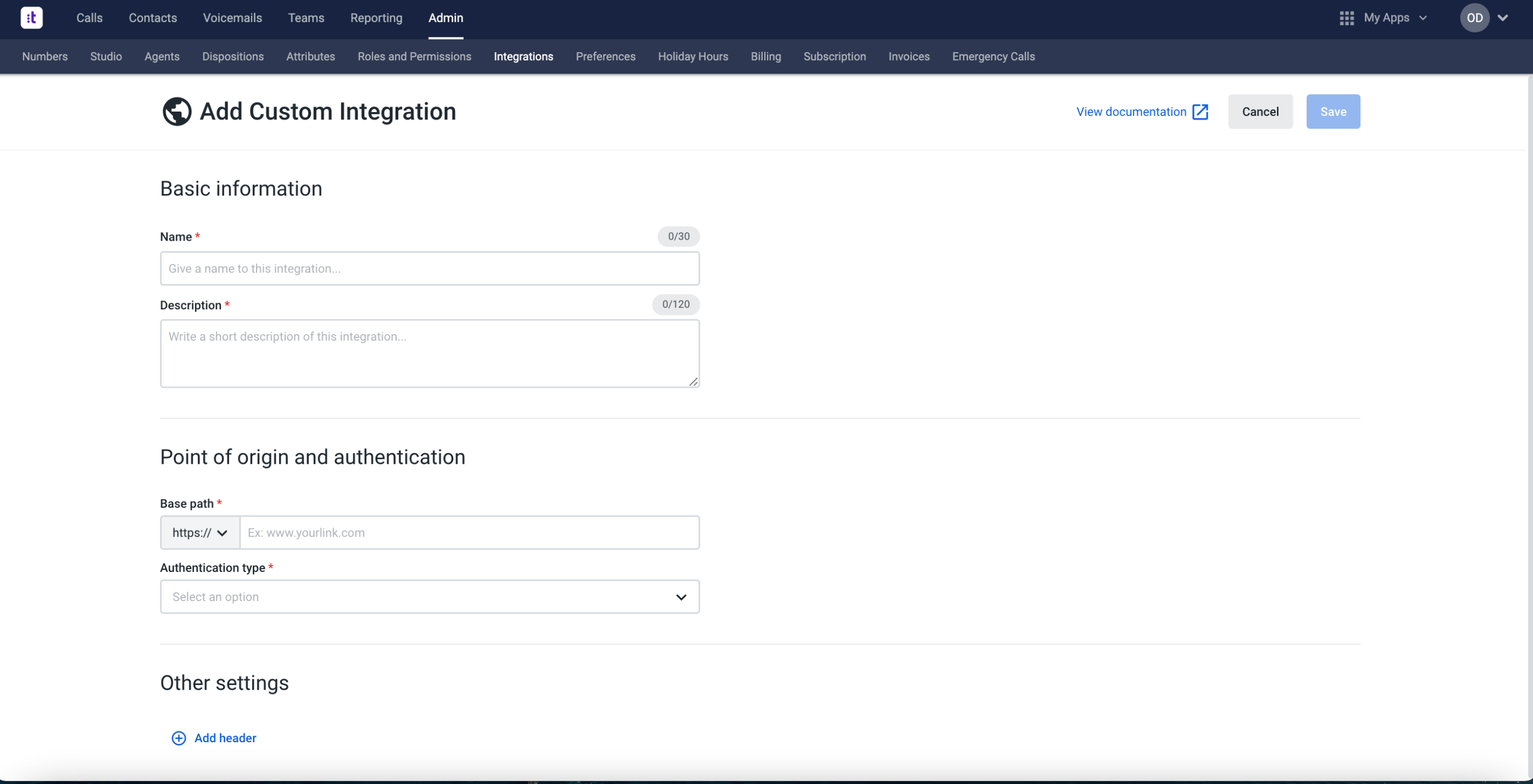The width and height of the screenshot is (1533, 784).
Task: Click the external link icon beside View documentation
Action: (1201, 111)
